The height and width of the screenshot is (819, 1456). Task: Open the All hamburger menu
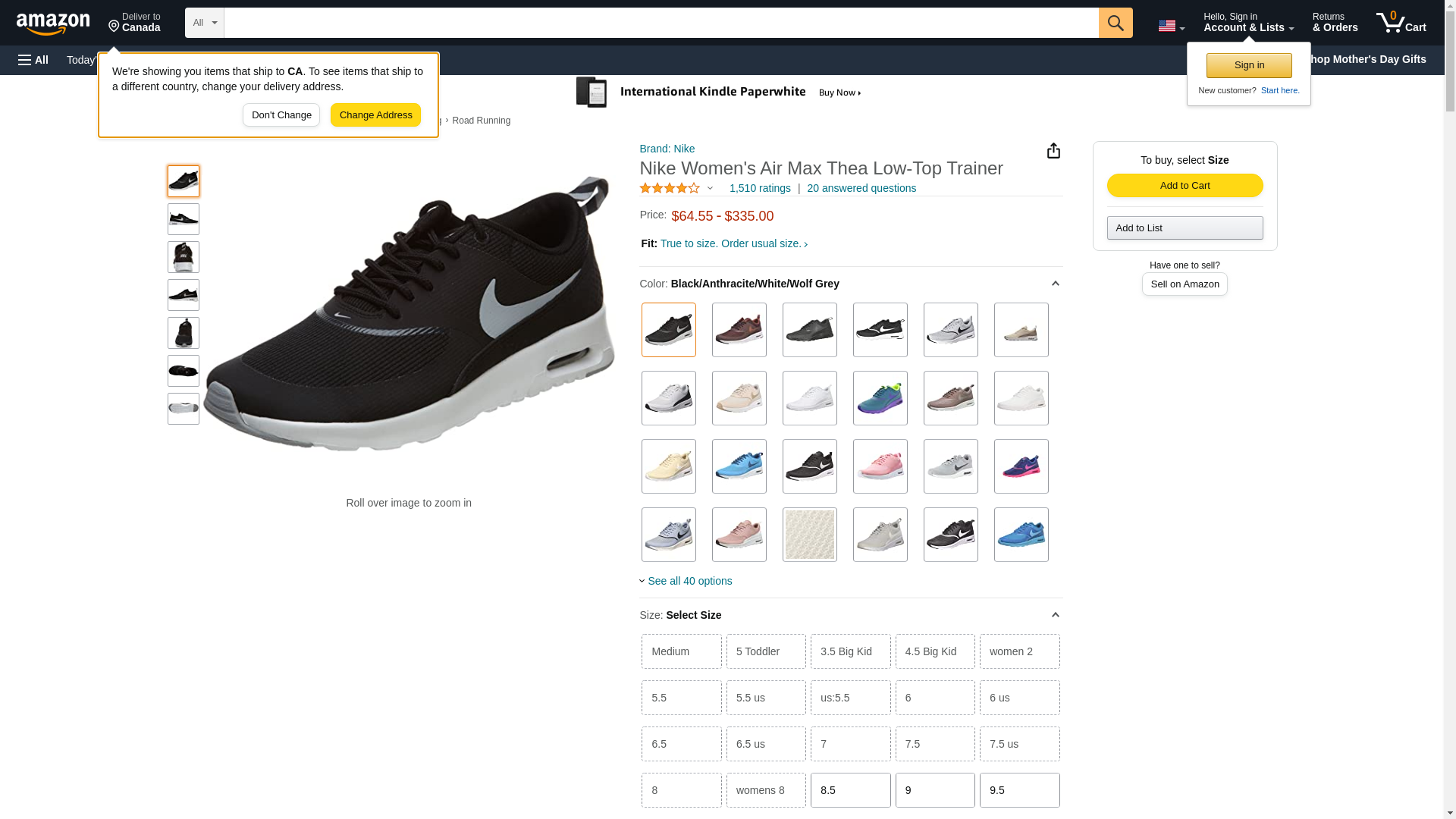click(x=33, y=60)
